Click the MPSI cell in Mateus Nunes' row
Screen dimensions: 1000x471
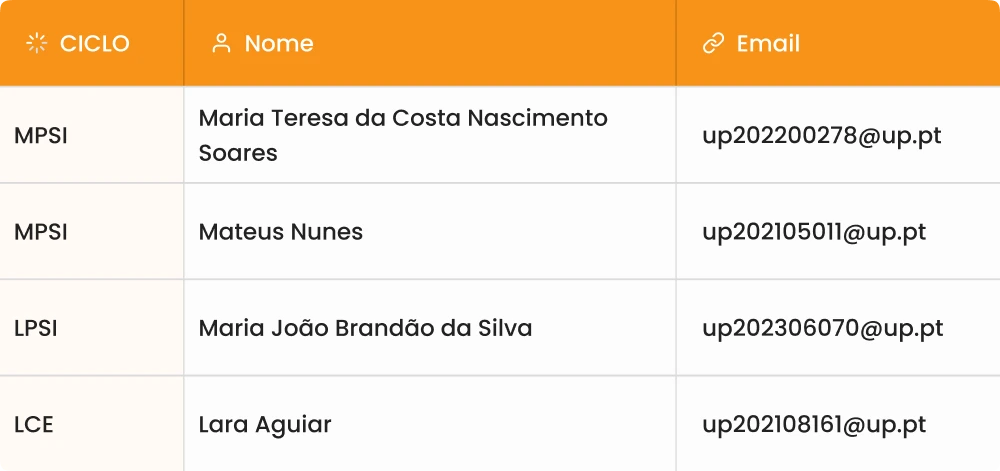tap(41, 232)
